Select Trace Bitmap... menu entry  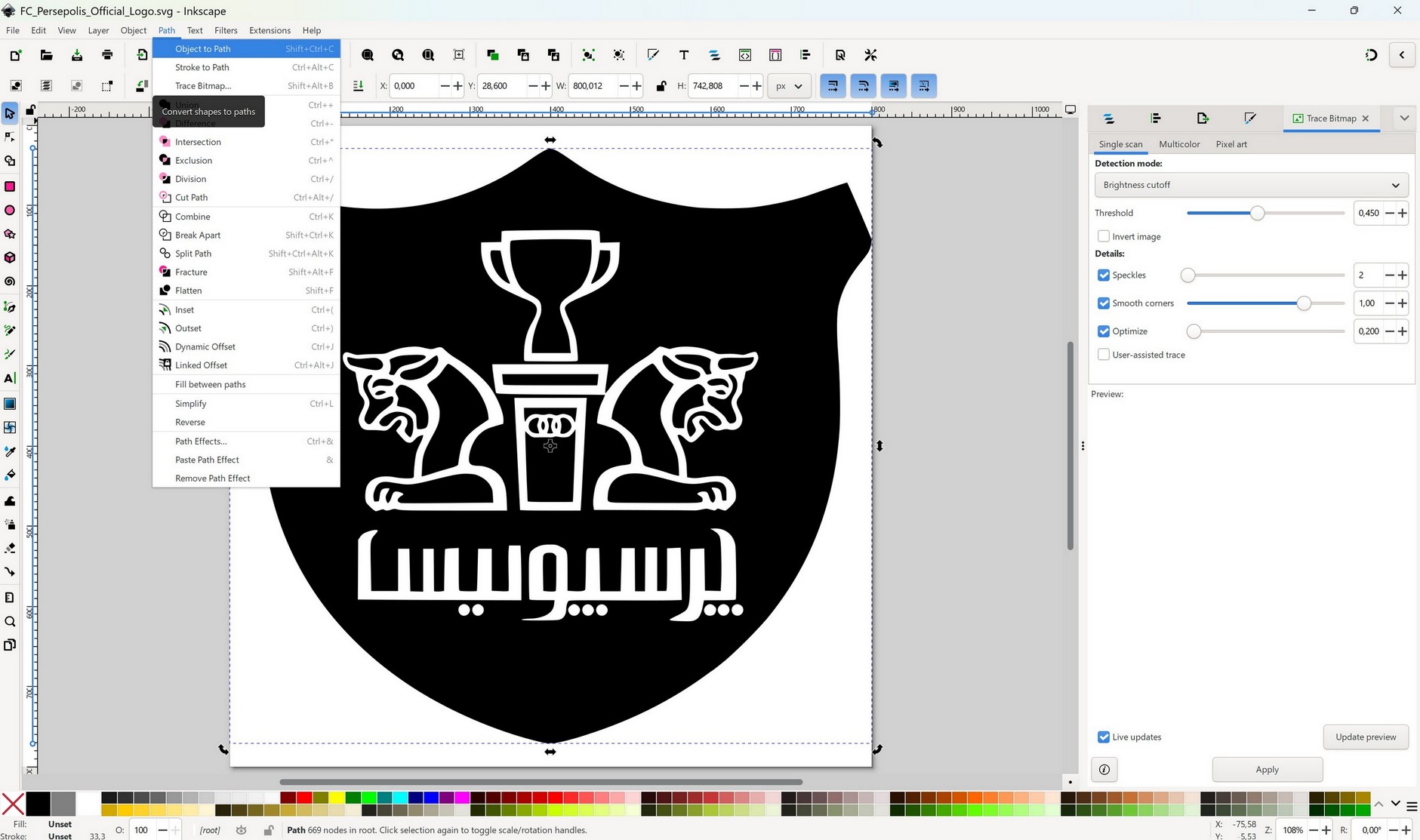[x=246, y=86]
